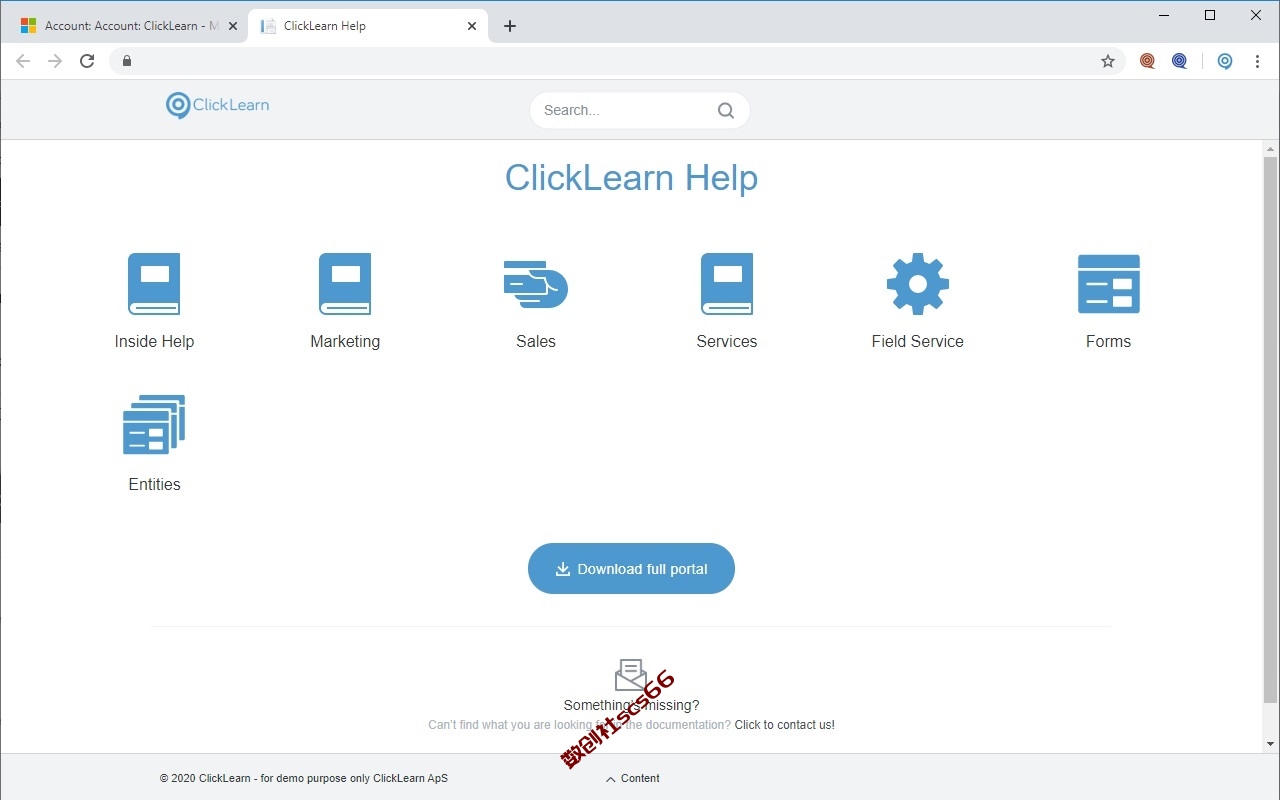Click the Entities label
This screenshot has height=800, width=1280.
154,484
